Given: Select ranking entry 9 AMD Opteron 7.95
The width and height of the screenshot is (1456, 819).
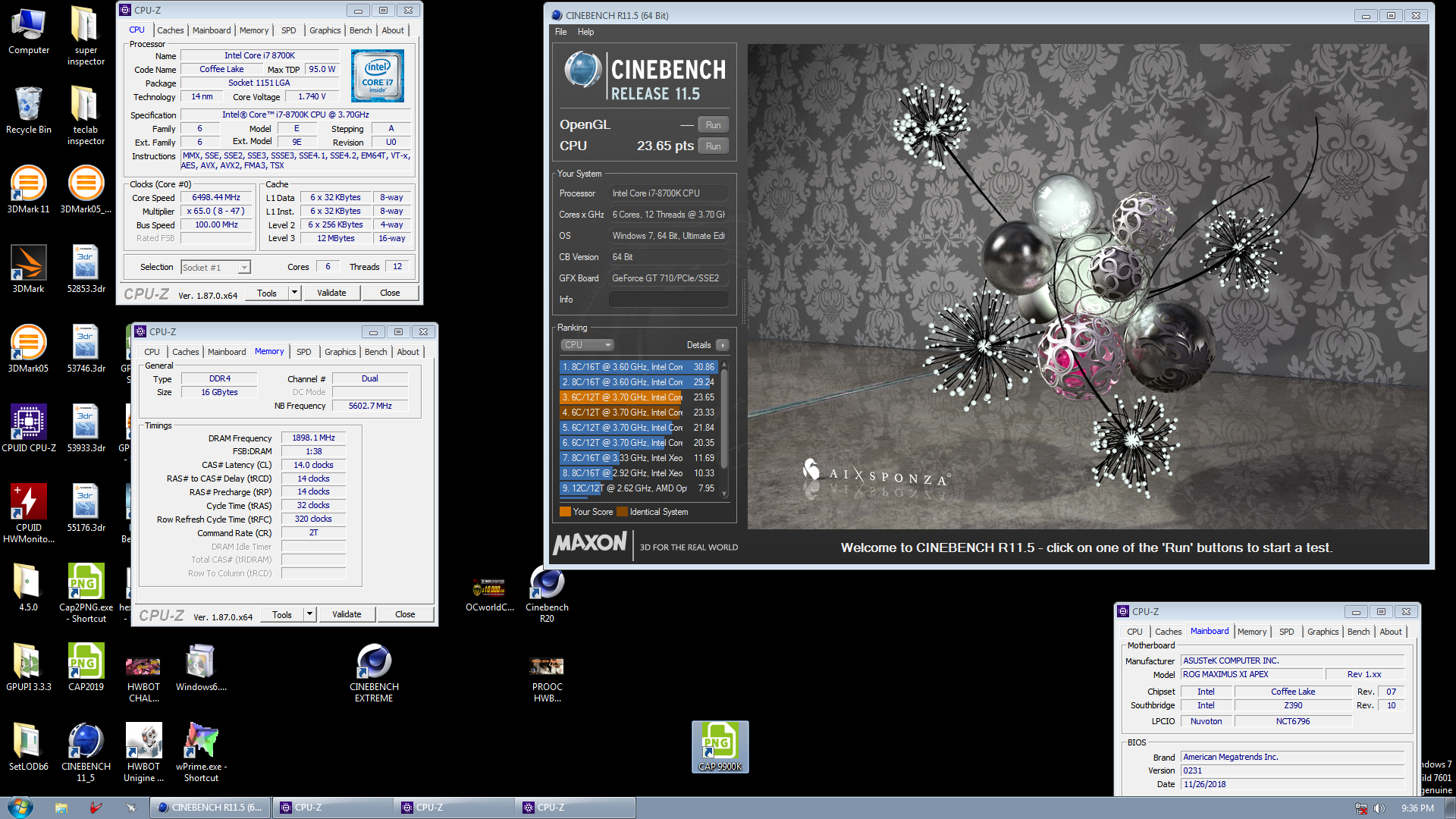Looking at the screenshot, I should [639, 488].
